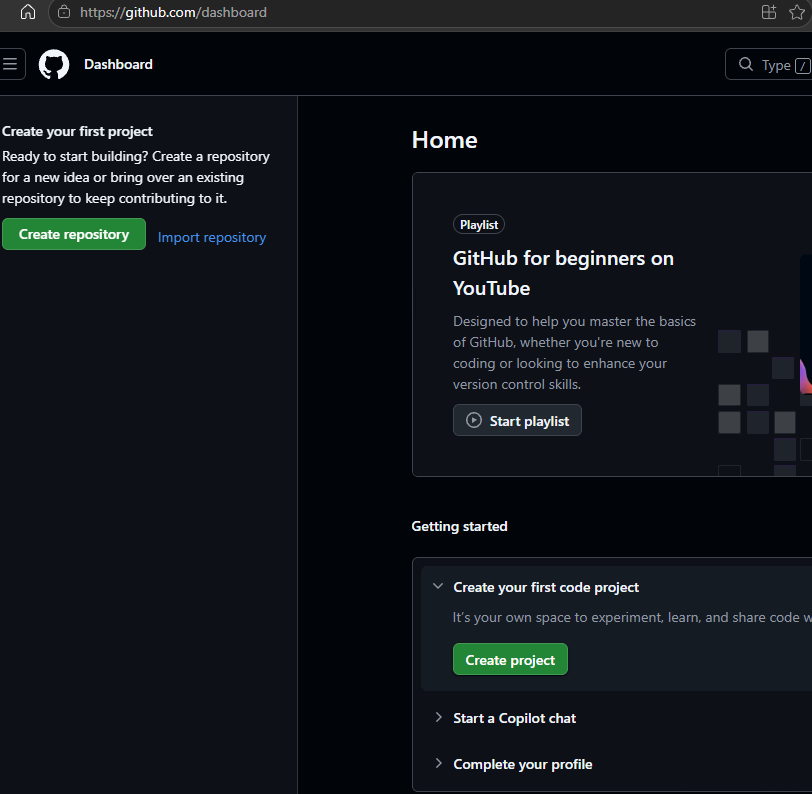
Task: Click 'Create your first code project' title text
Action: (546, 587)
